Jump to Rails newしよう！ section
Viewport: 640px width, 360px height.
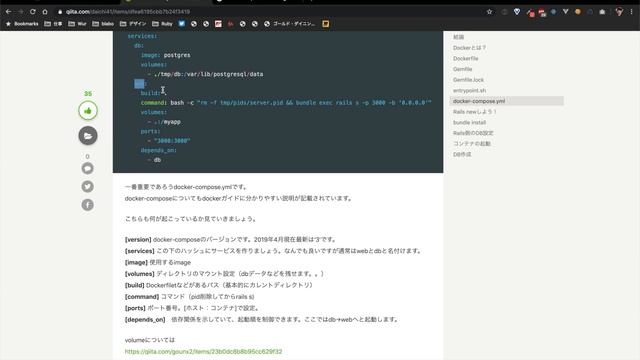475,111
